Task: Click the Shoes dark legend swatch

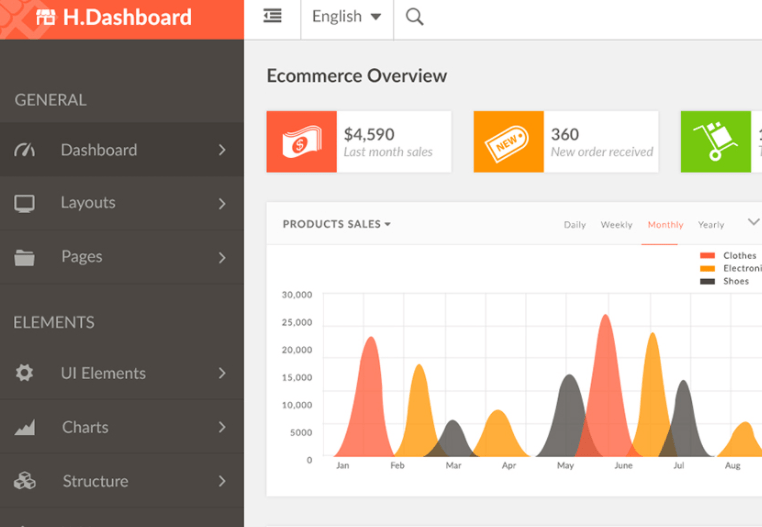Action: [x=707, y=281]
